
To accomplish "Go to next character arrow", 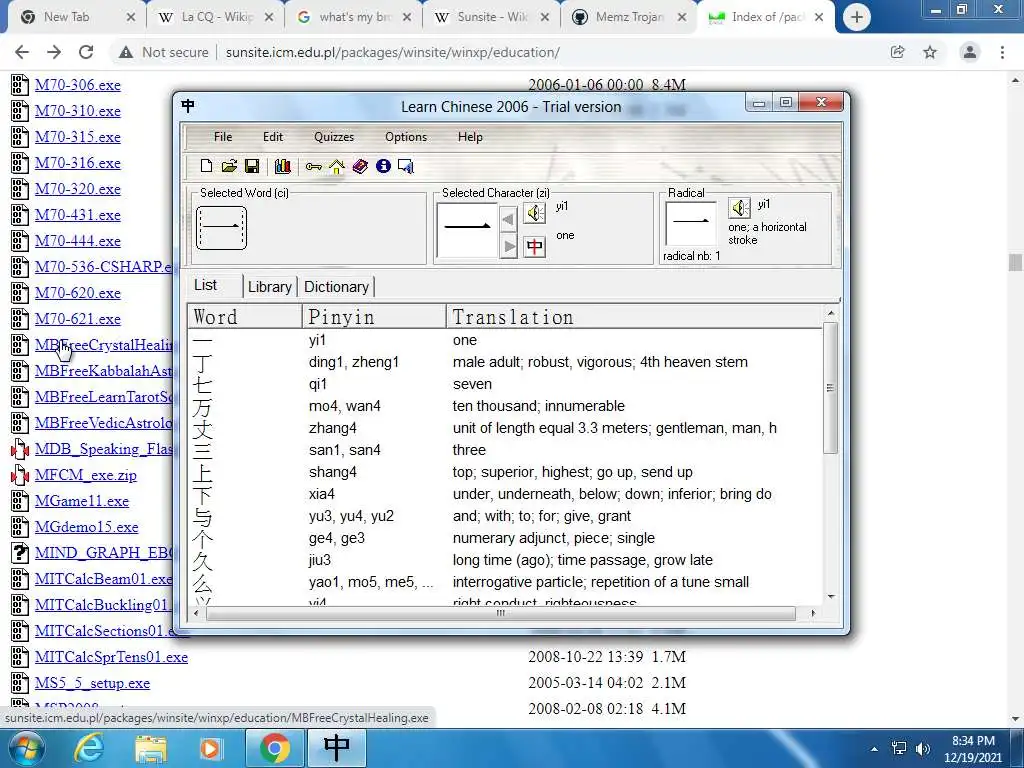I will 508,247.
